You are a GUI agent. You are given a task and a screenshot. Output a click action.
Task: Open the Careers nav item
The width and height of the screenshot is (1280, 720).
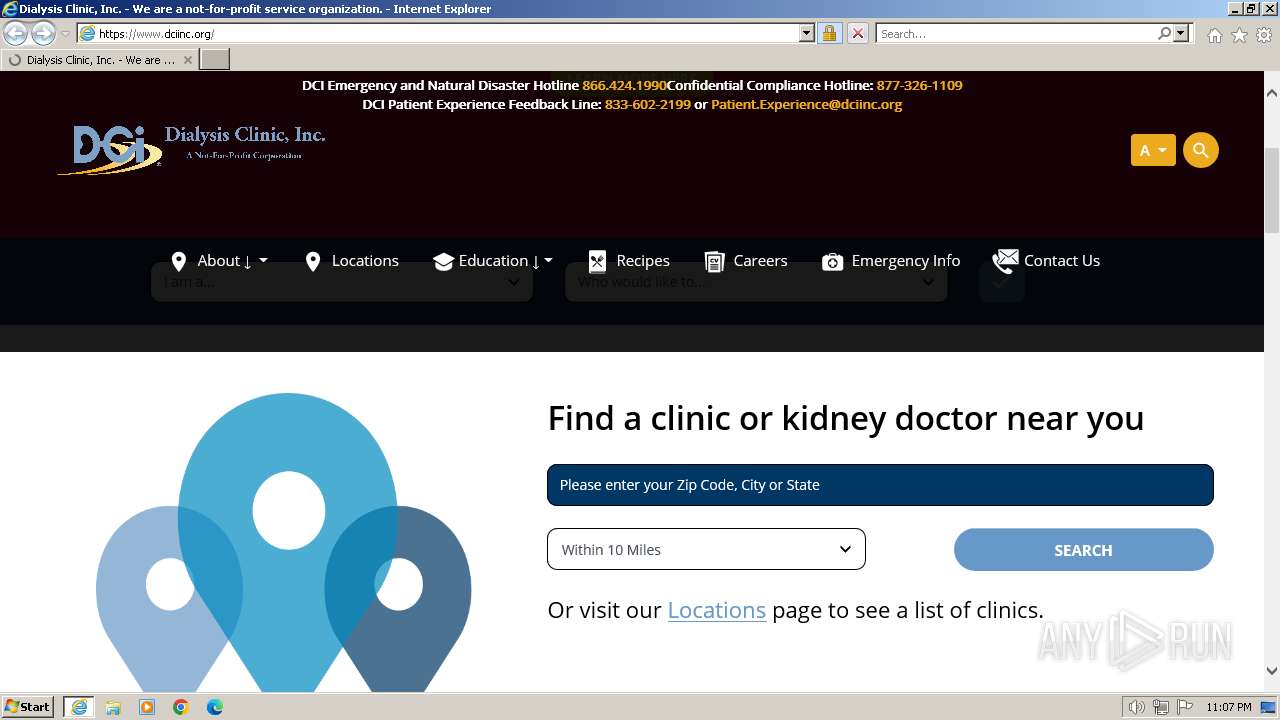760,260
